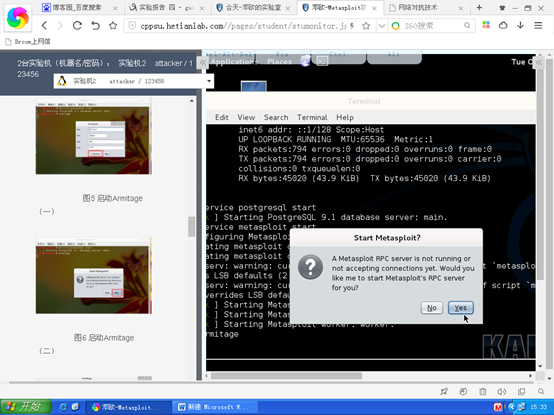The image size is (554, 415).
Task: Click Yes in the Start Metasploit dialog
Action: pyautogui.click(x=460, y=308)
